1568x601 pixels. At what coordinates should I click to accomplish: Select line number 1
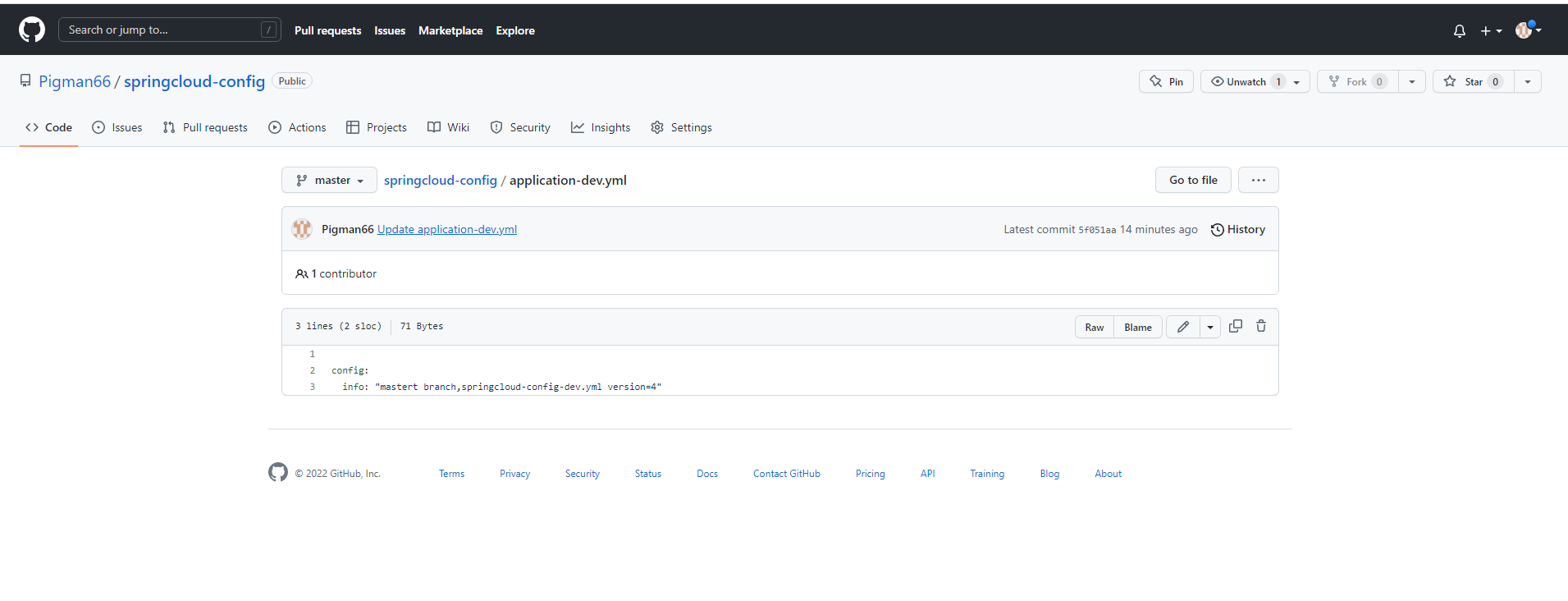coord(312,354)
